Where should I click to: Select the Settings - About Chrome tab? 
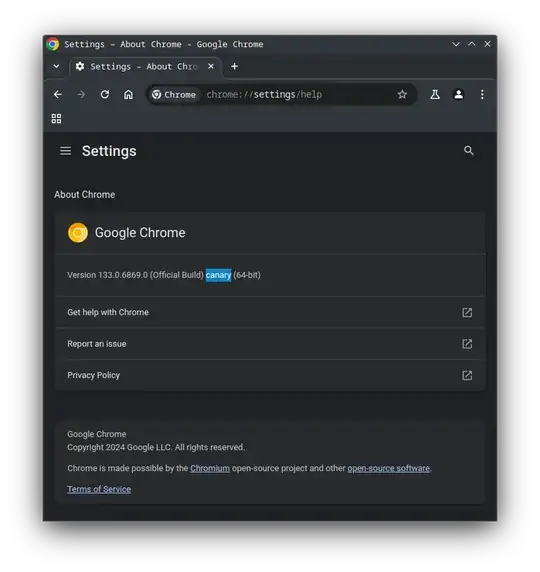[x=145, y=67]
